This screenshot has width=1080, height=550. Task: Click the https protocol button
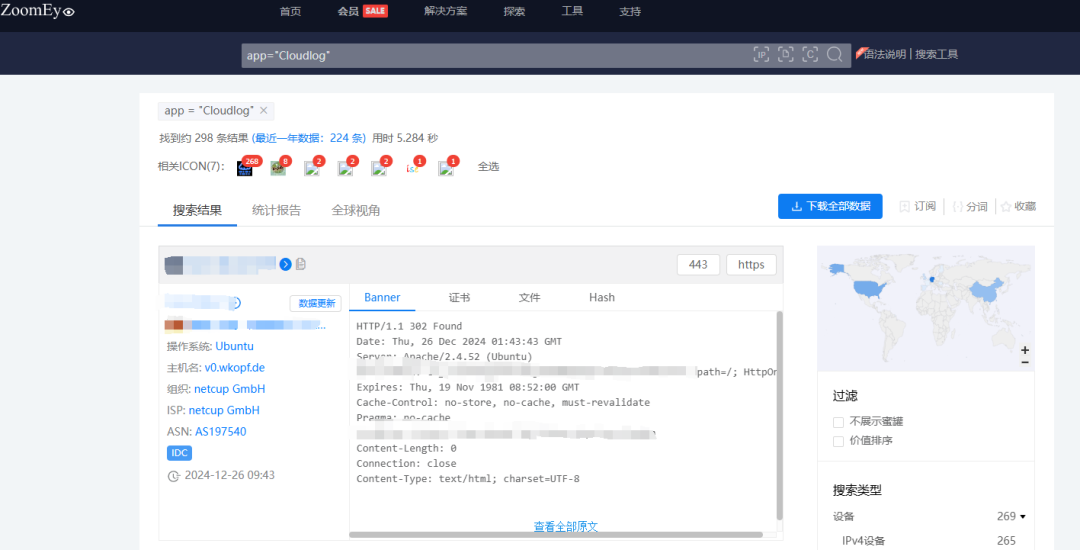pyautogui.click(x=751, y=265)
